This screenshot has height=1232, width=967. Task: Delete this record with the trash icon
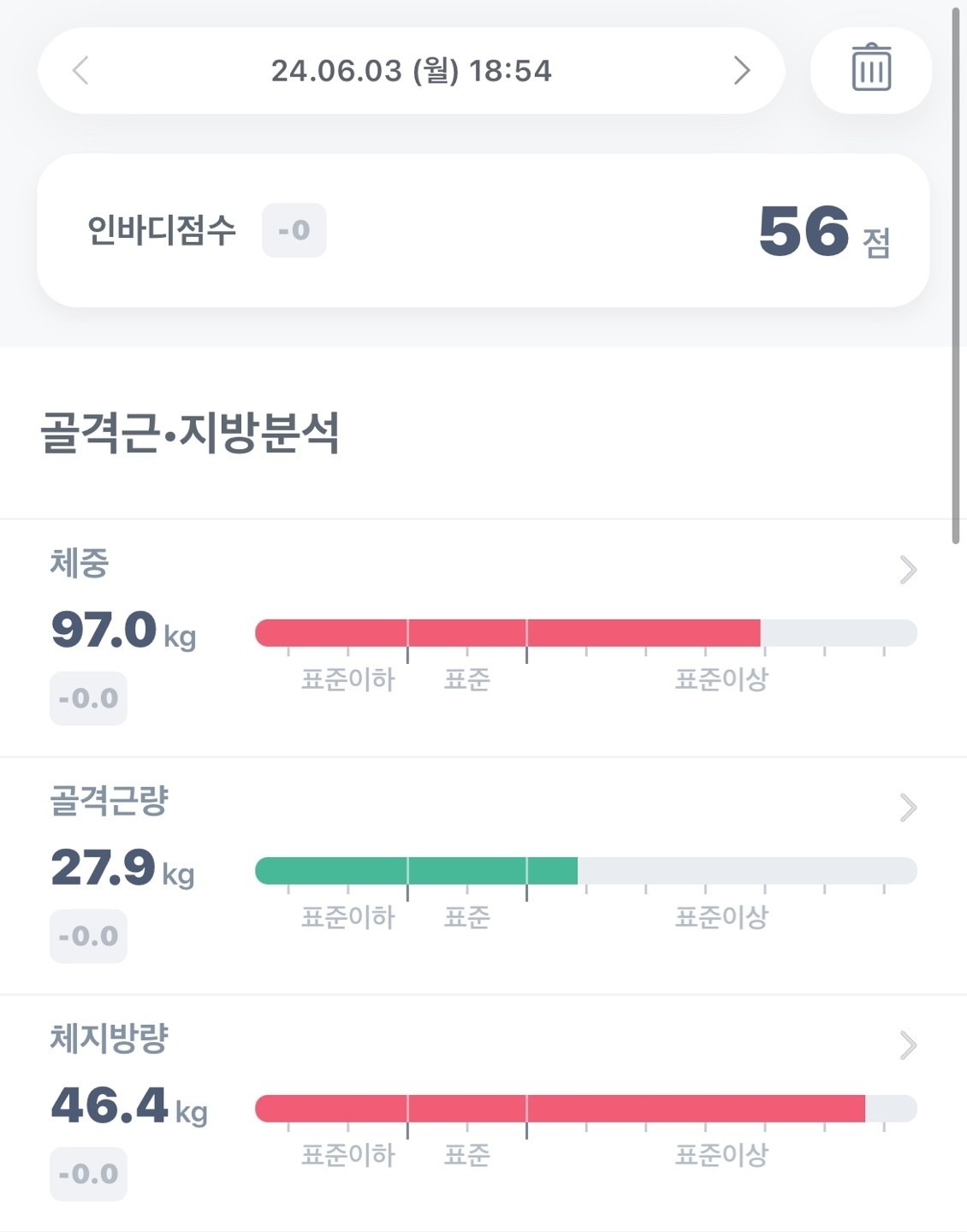[871, 68]
